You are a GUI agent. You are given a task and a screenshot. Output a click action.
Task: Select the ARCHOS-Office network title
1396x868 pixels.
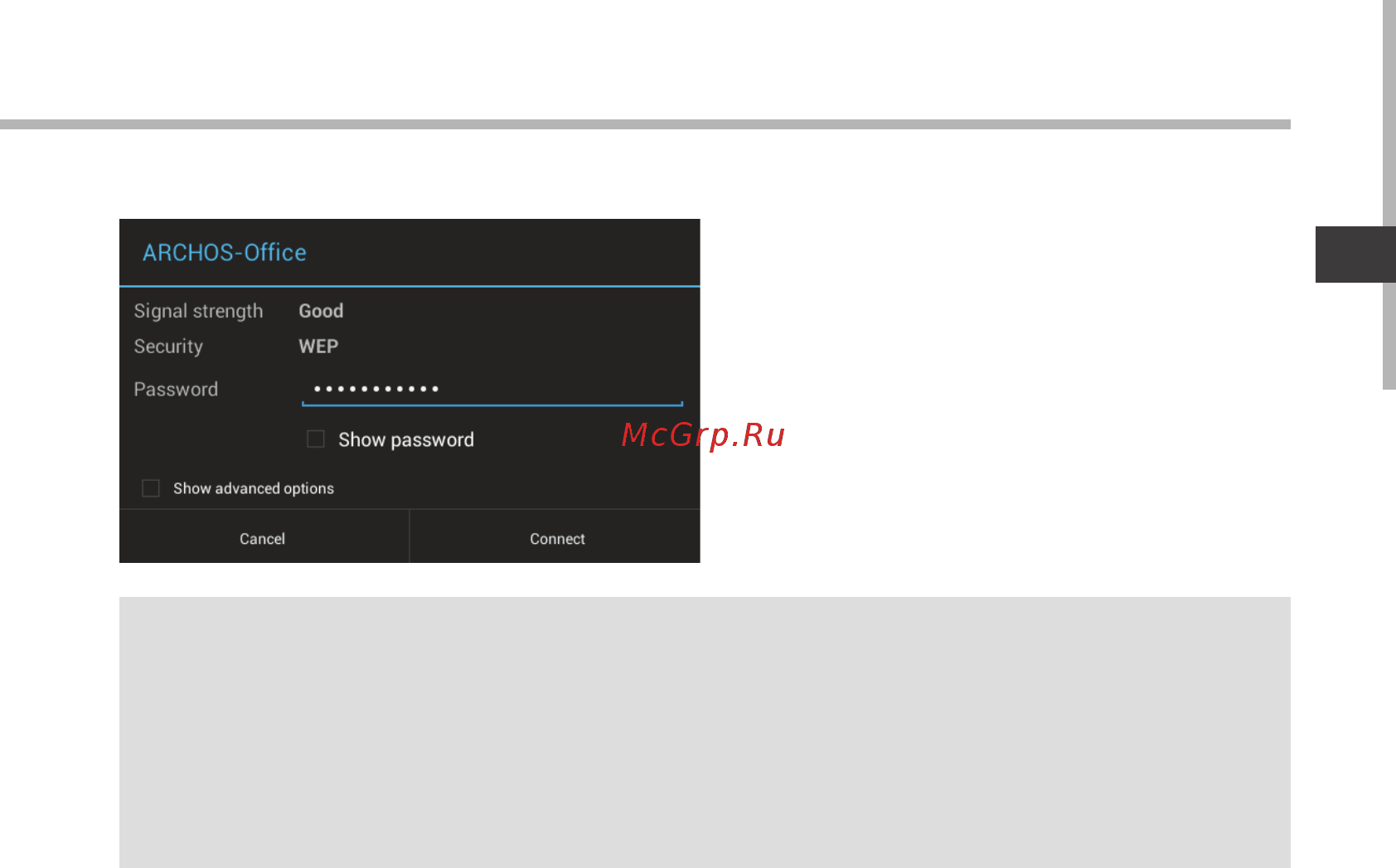tap(225, 253)
